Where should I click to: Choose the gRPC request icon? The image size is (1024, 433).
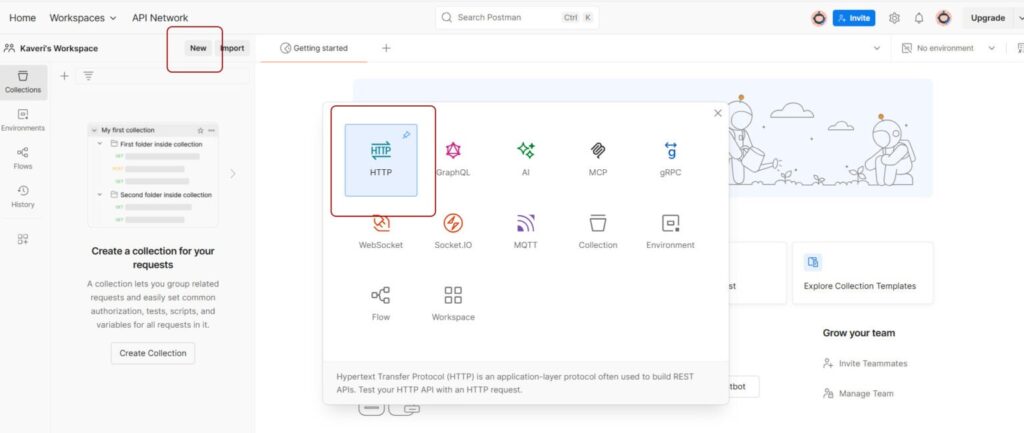670,151
